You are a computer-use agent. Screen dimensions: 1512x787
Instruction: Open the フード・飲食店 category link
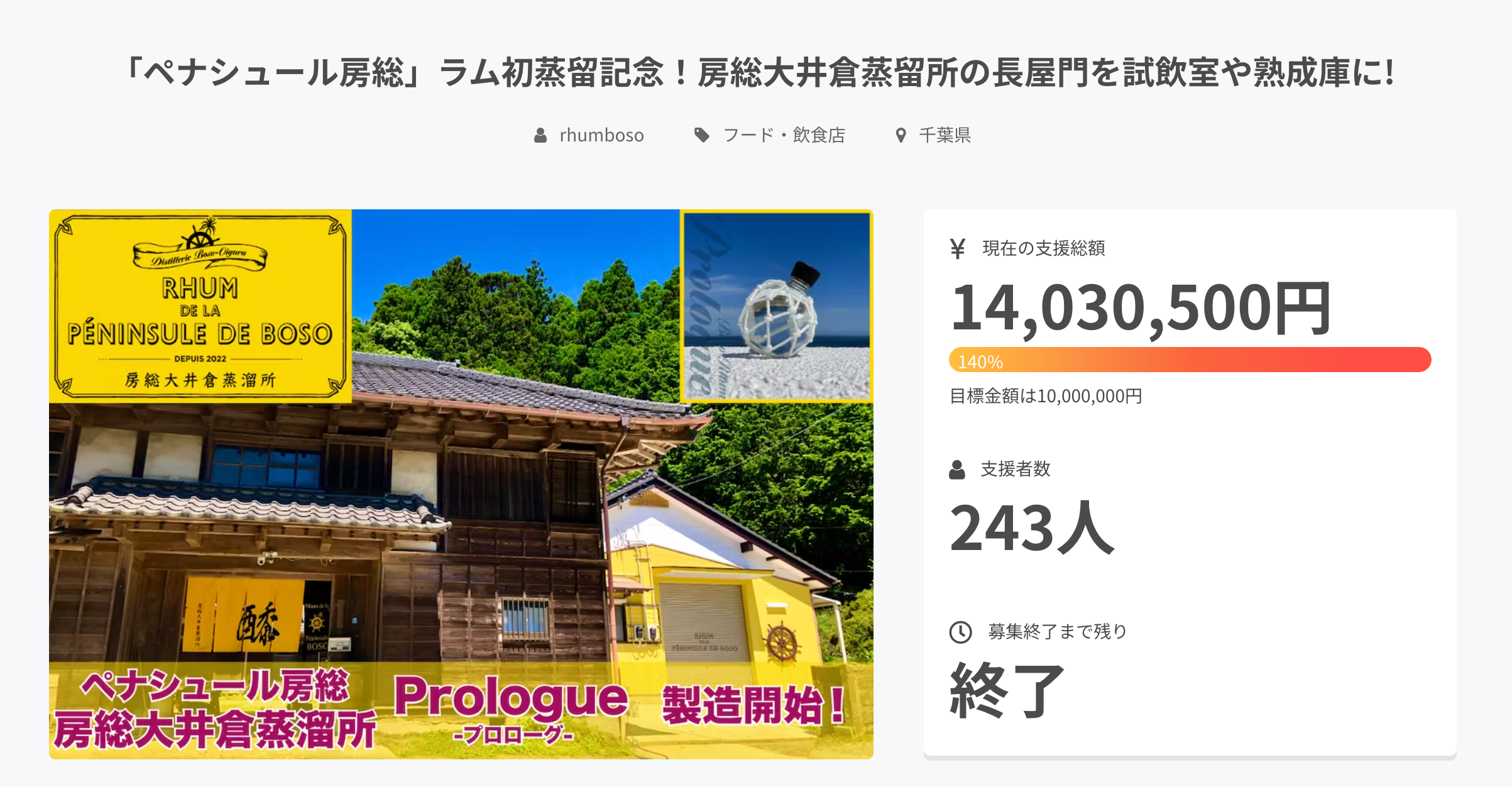click(784, 135)
